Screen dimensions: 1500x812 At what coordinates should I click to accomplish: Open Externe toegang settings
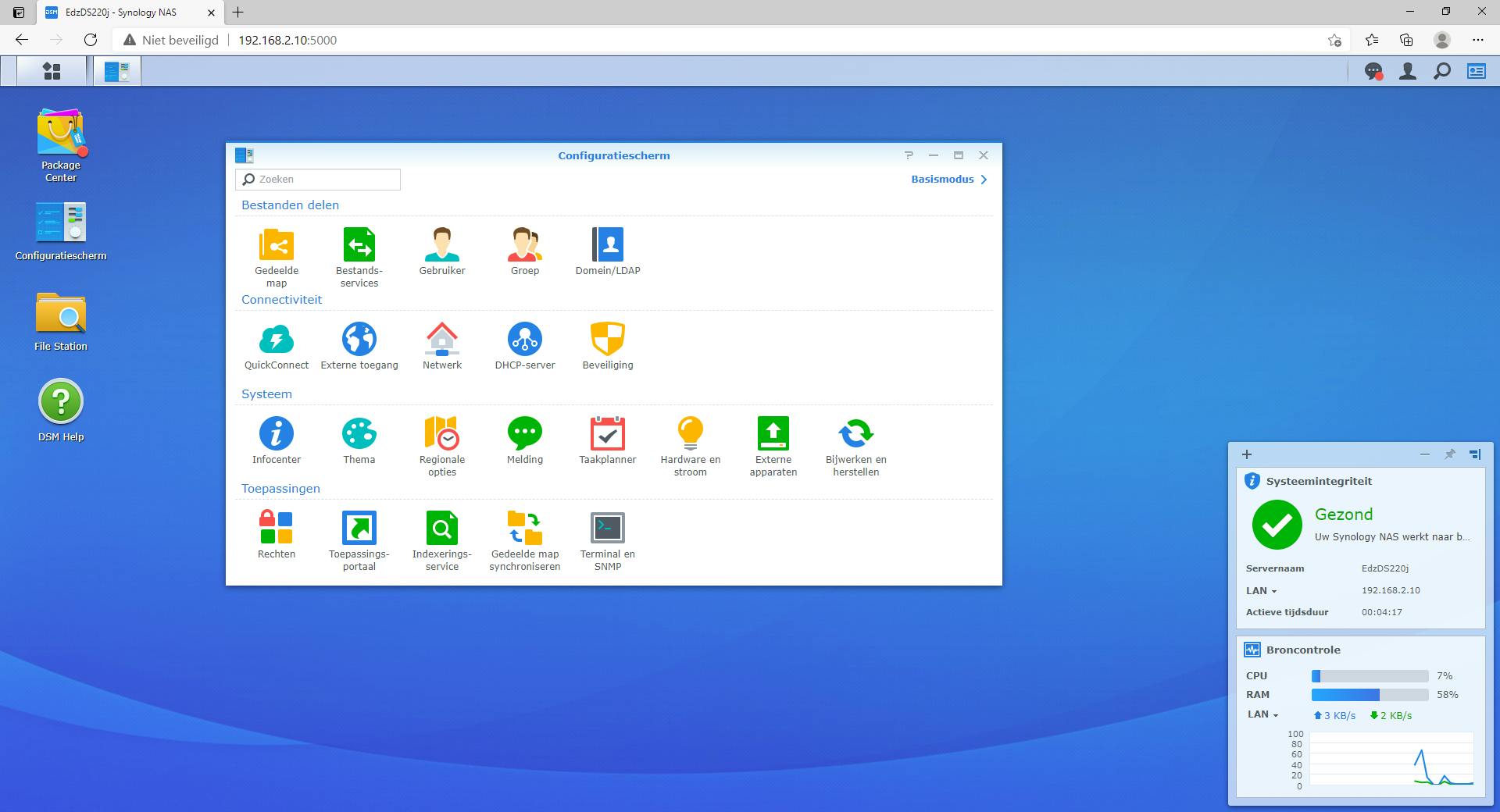click(359, 346)
